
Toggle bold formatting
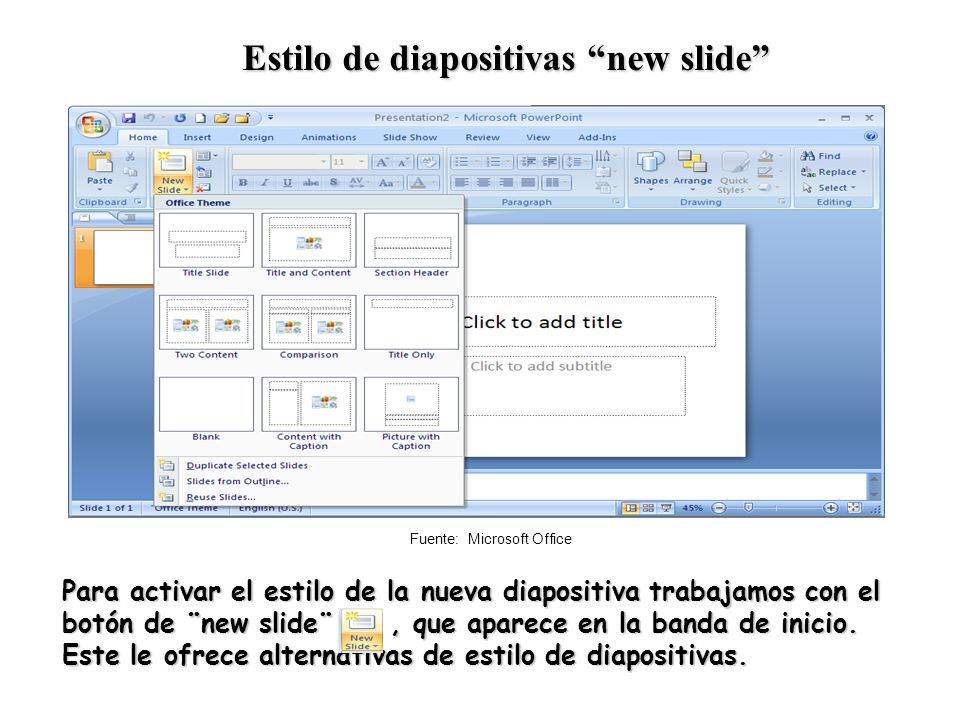[x=243, y=182]
